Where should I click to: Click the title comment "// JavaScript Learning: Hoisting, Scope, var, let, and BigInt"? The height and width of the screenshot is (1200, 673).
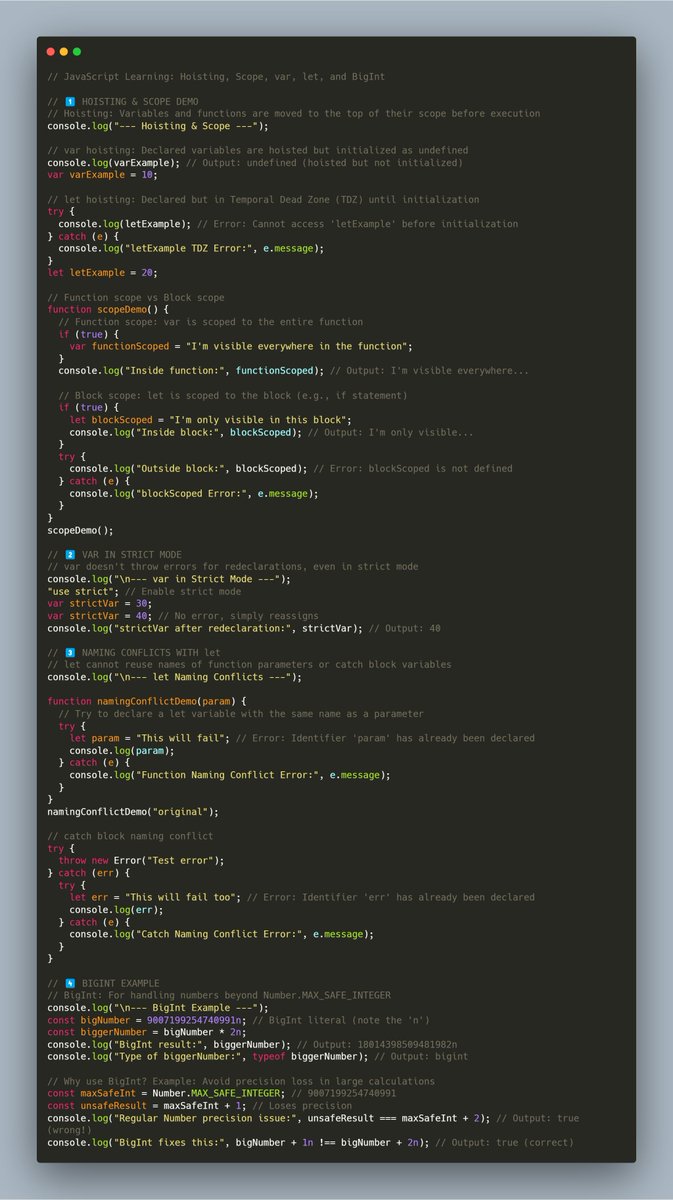[216, 77]
